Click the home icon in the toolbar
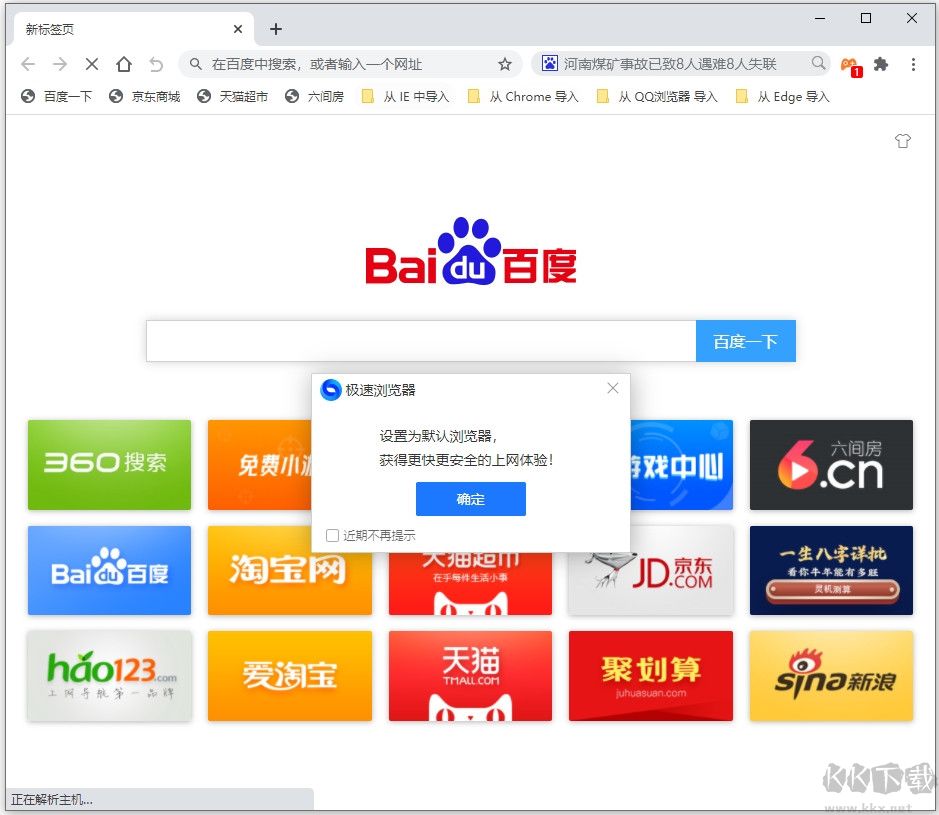939x815 pixels. tap(124, 63)
